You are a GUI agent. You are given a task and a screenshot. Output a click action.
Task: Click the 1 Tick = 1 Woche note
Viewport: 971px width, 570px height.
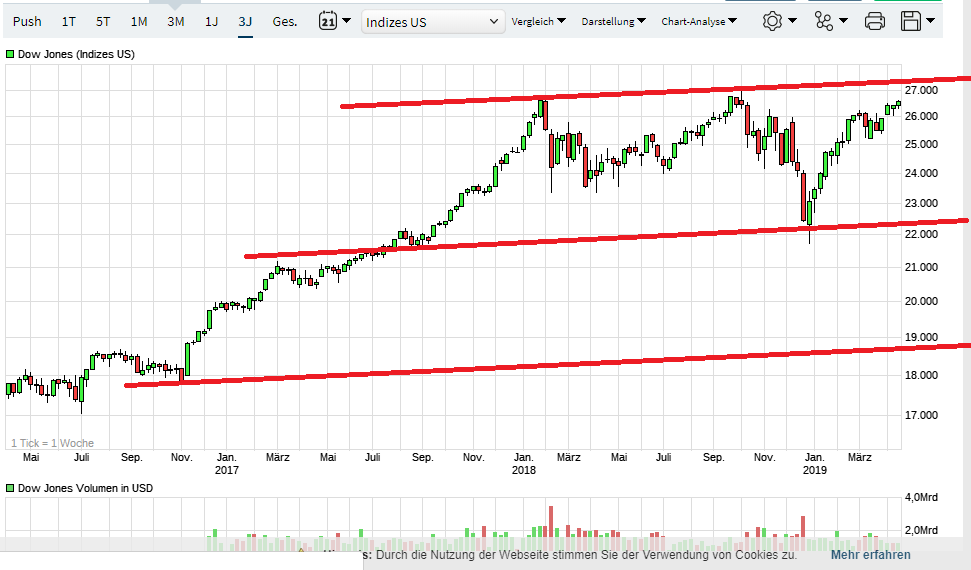(53, 443)
